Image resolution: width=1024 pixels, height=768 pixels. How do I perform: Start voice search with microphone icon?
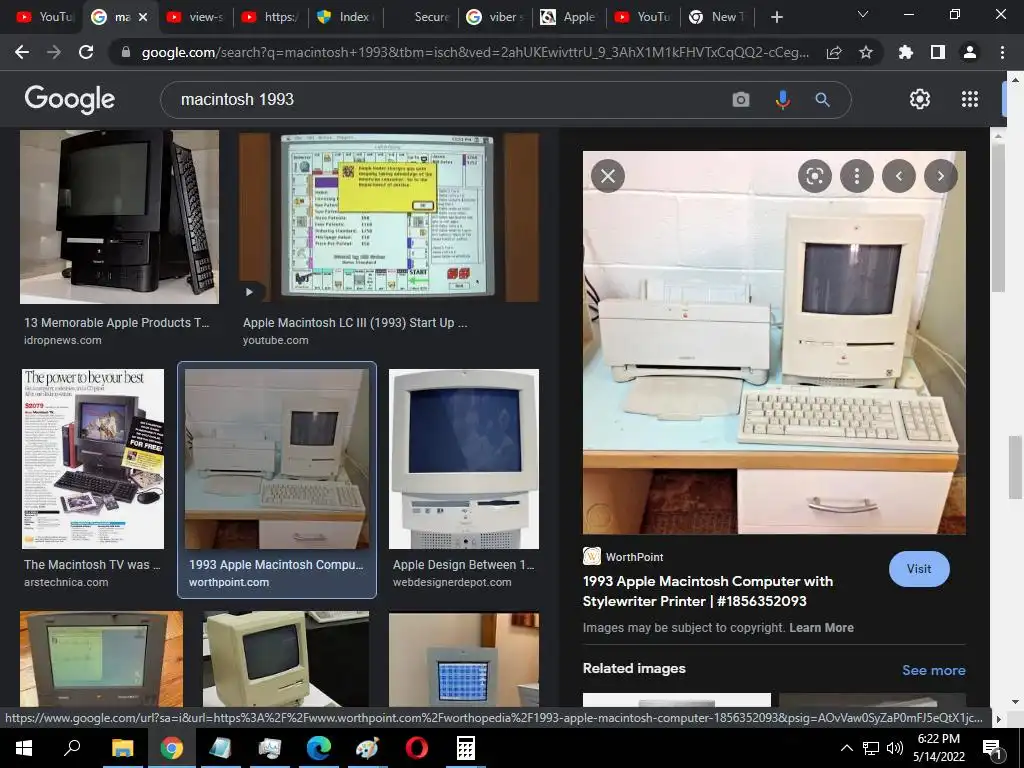click(782, 99)
